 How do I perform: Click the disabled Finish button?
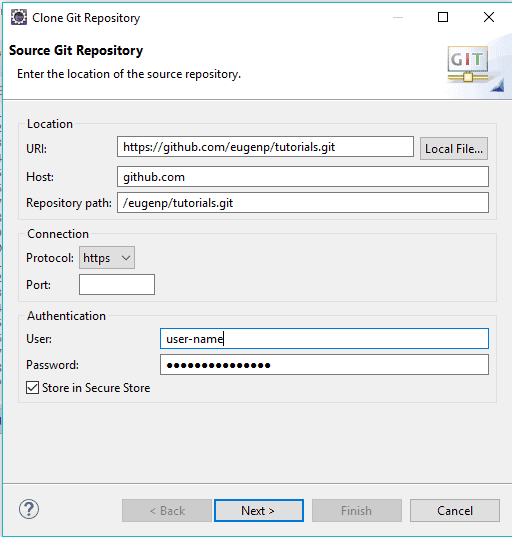pos(357,511)
